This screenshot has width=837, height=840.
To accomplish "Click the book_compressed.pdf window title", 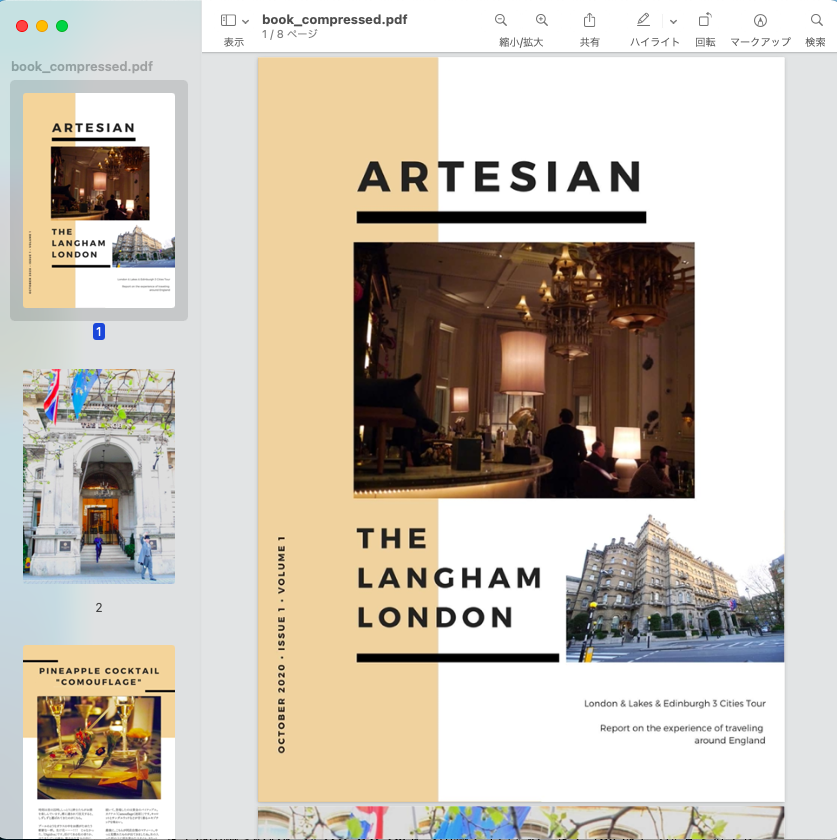I will [334, 19].
